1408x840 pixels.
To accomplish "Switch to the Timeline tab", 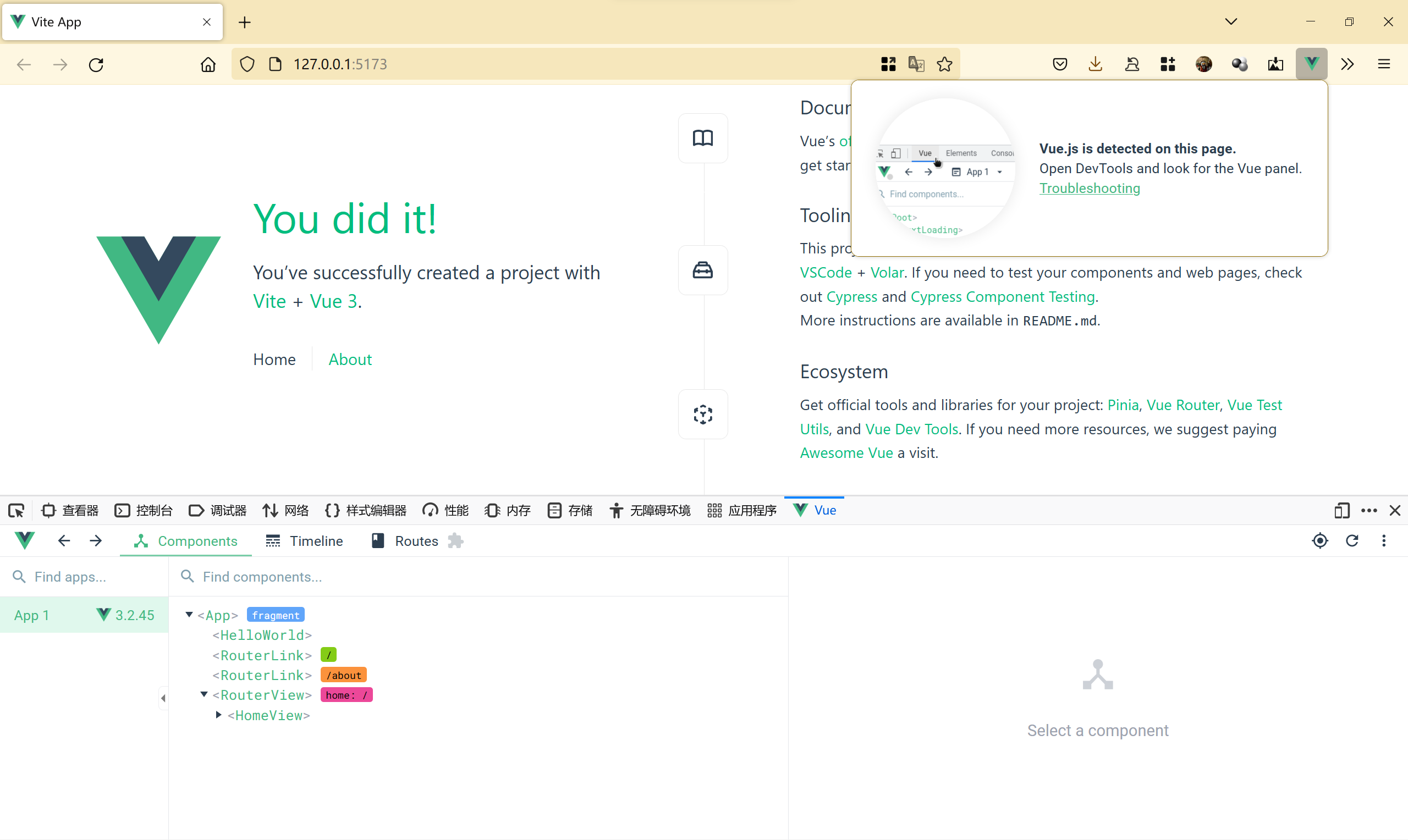I will [305, 540].
